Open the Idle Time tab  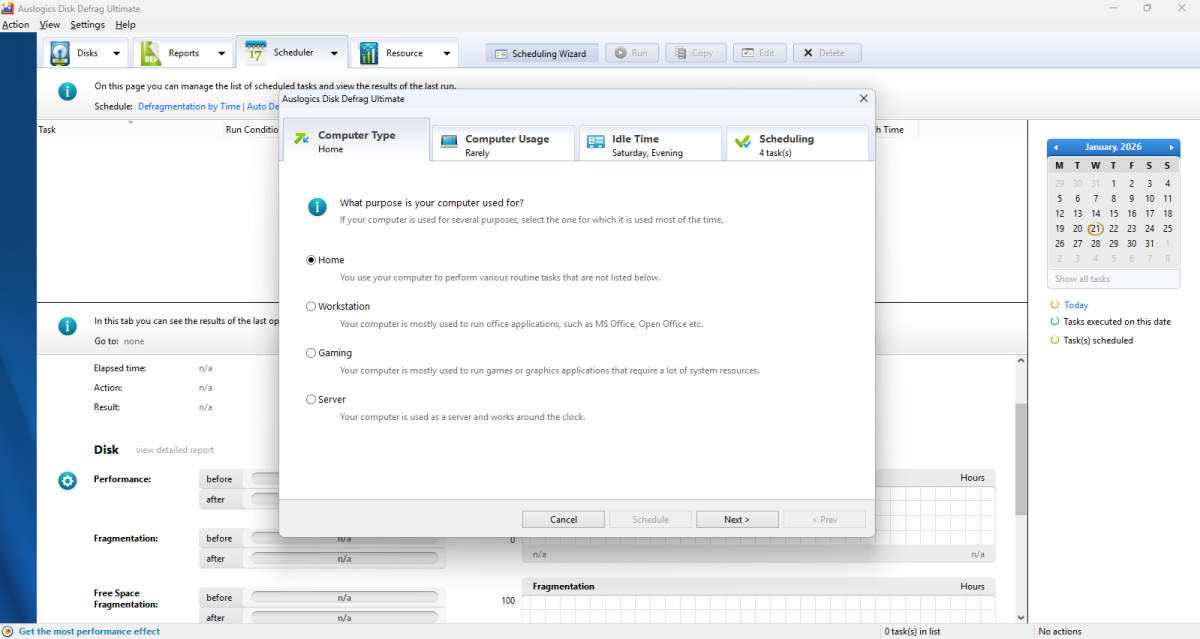pos(649,143)
